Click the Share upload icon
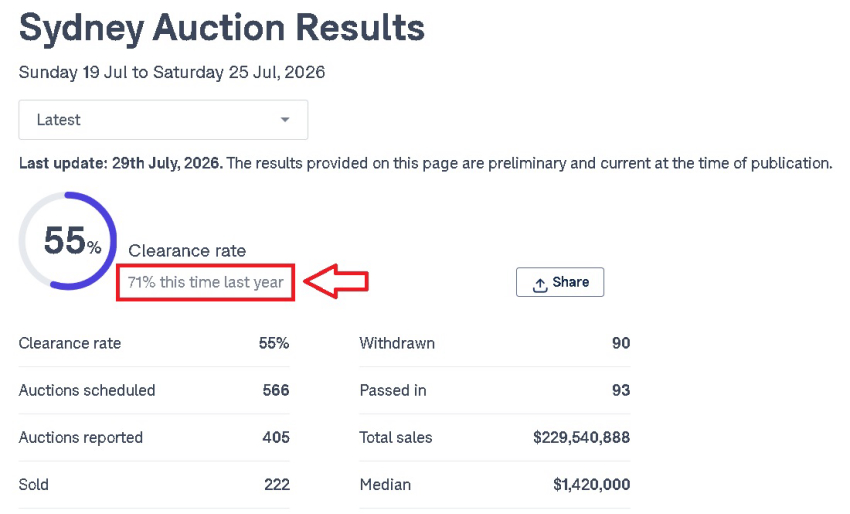This screenshot has width=850, height=514. 539,284
